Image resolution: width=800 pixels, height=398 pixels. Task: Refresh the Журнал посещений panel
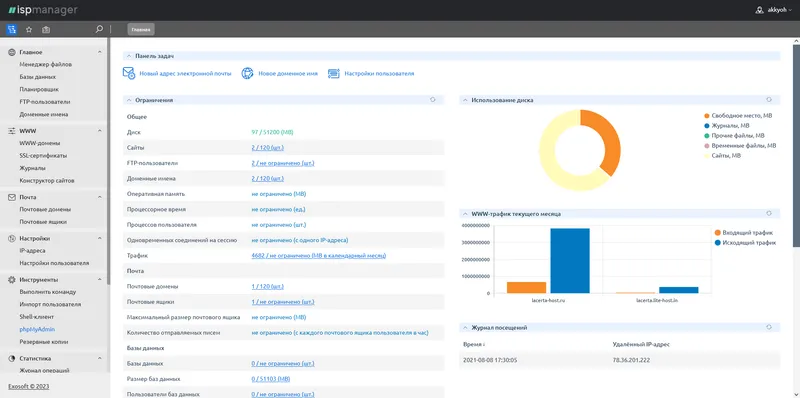tap(769, 327)
